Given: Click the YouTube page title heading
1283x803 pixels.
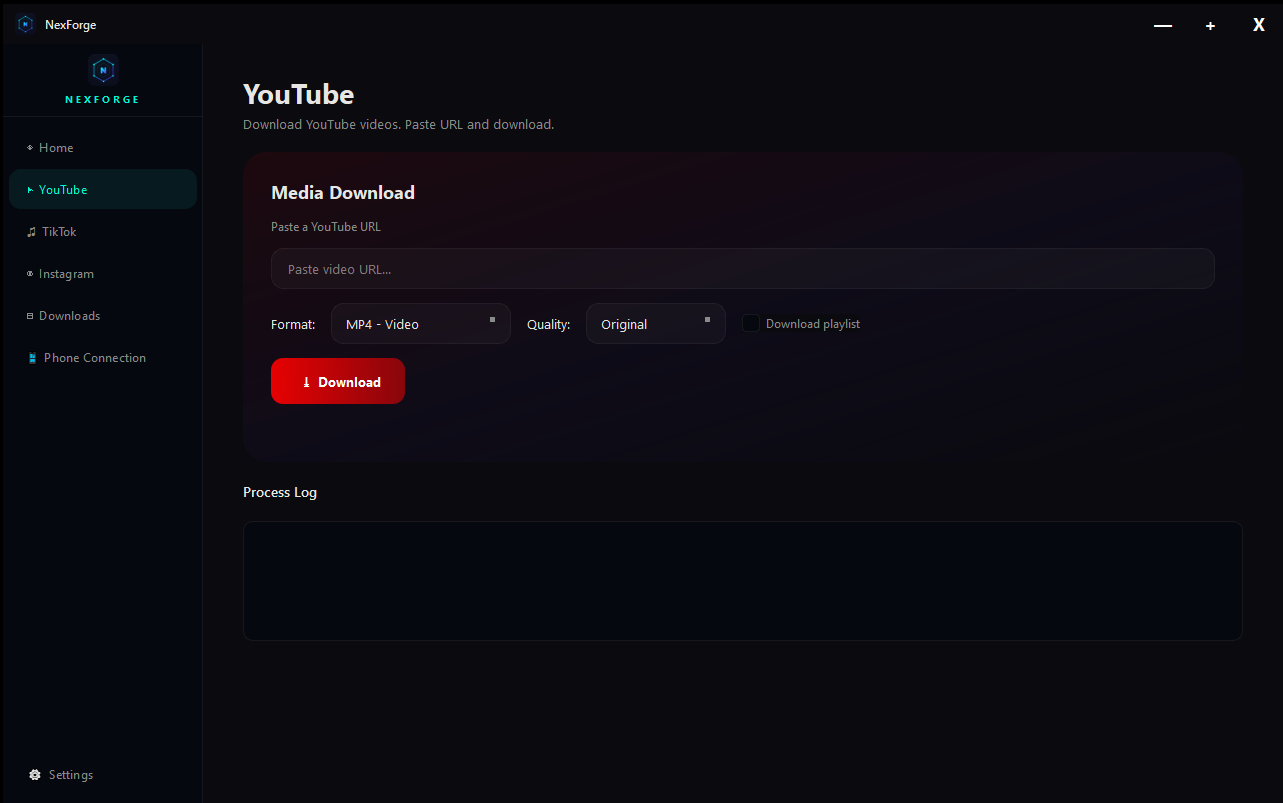Looking at the screenshot, I should pos(299,95).
